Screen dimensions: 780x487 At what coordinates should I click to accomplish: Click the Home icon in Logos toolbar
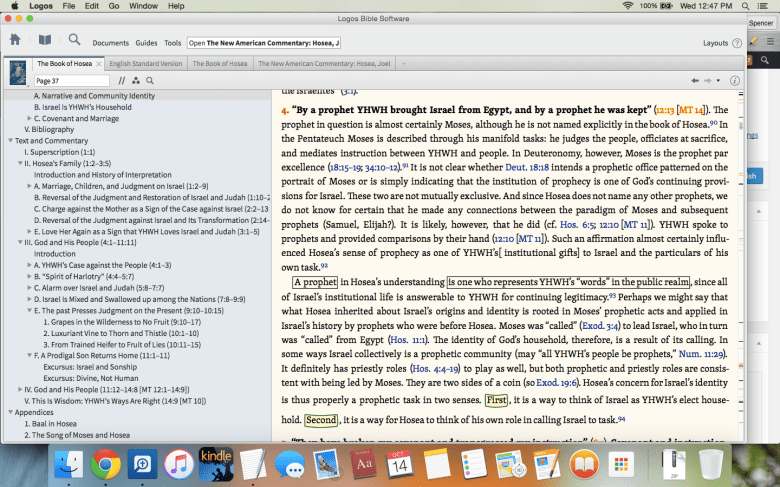15,41
